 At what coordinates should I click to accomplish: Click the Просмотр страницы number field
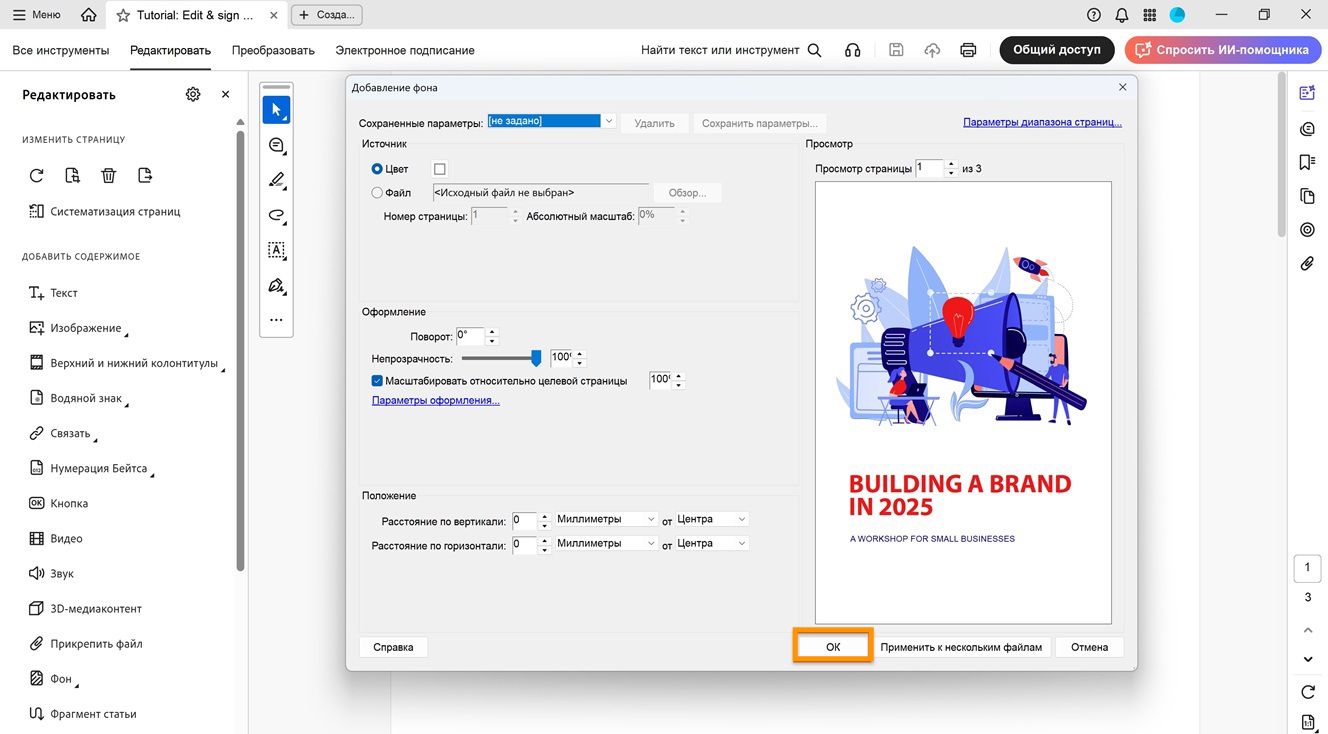point(929,168)
